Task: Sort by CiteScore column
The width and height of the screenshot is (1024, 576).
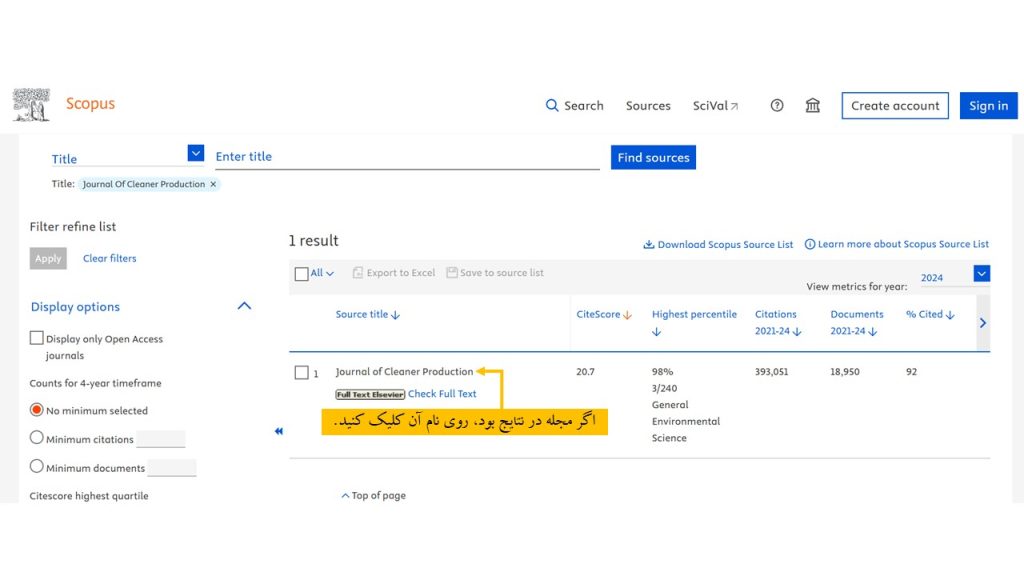Action: (x=604, y=314)
